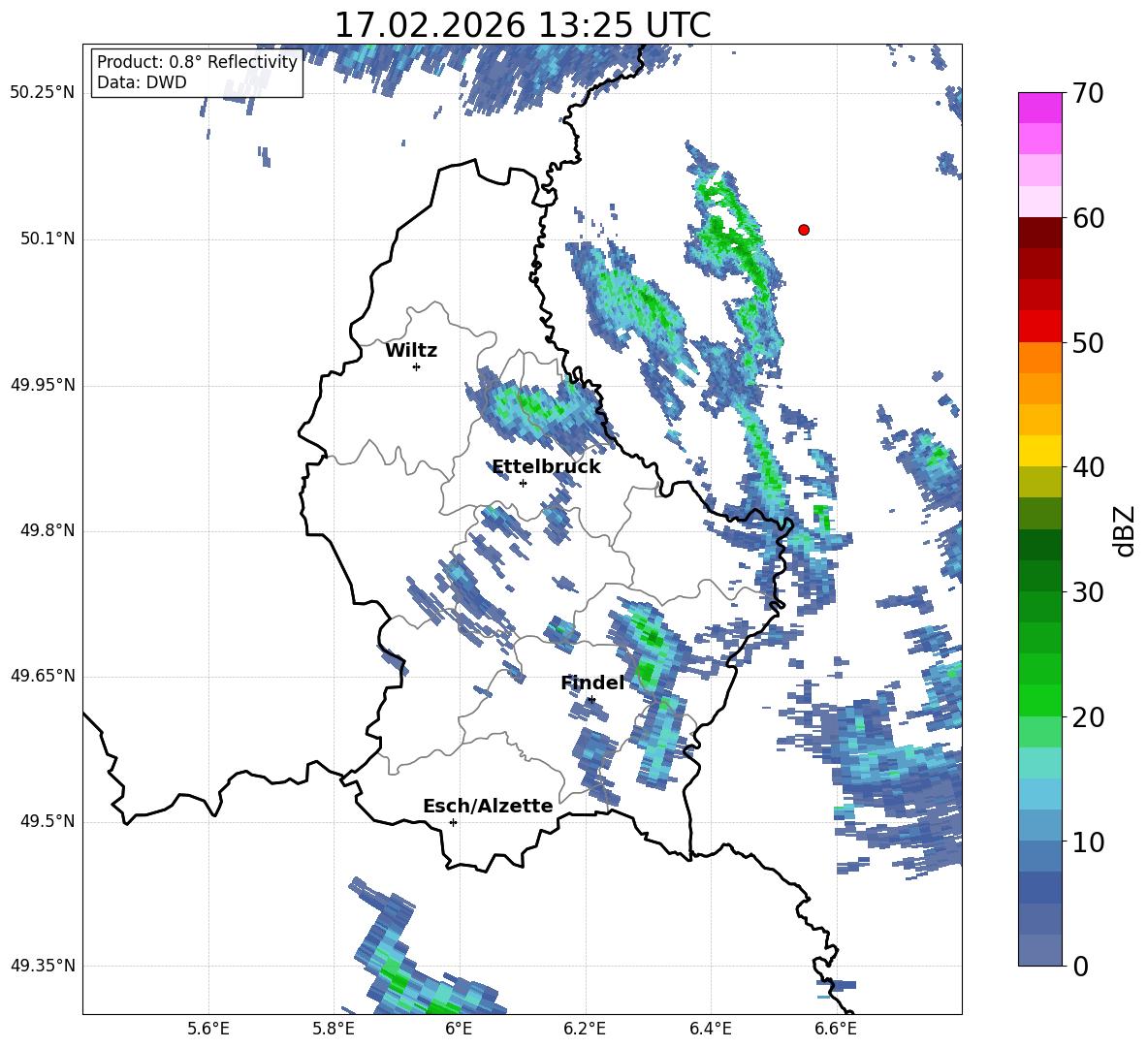Click the Findel station label
Viewport: 1148px width, 1048px height.
coord(592,683)
